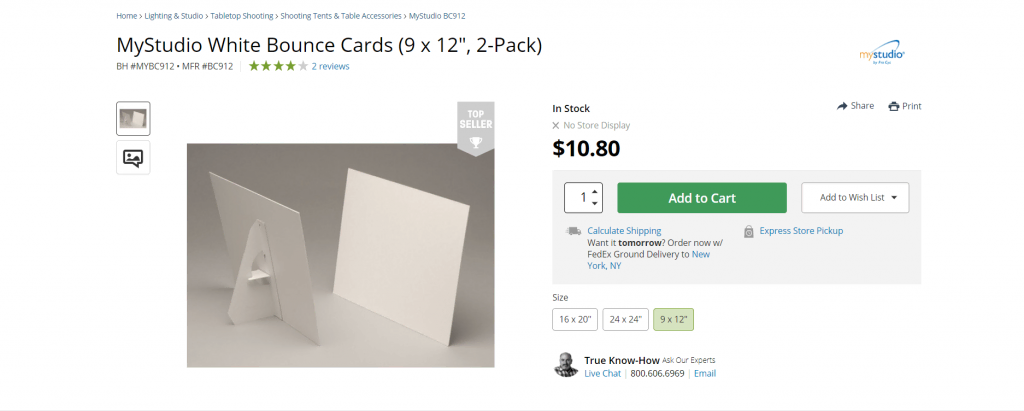This screenshot has height=411, width=1024.
Task: Click the shipping truck icon
Action: [x=573, y=231]
